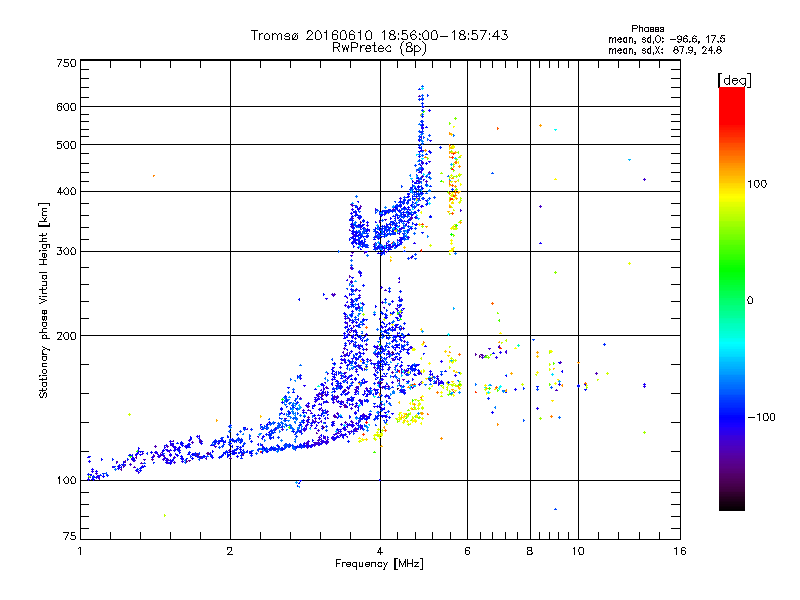Image resolution: width=800 pixels, height=600 pixels.
Task: Click the y-axis tick label '600'
Action: click(66, 107)
